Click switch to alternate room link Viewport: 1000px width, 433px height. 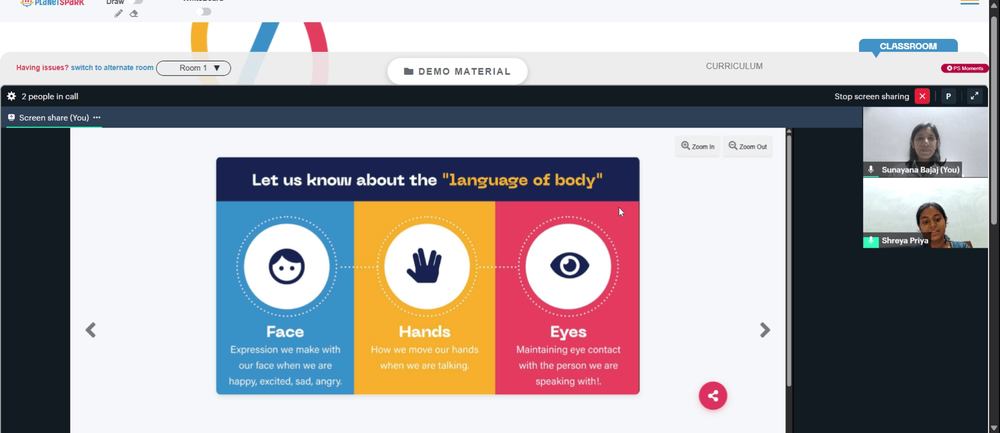point(112,68)
